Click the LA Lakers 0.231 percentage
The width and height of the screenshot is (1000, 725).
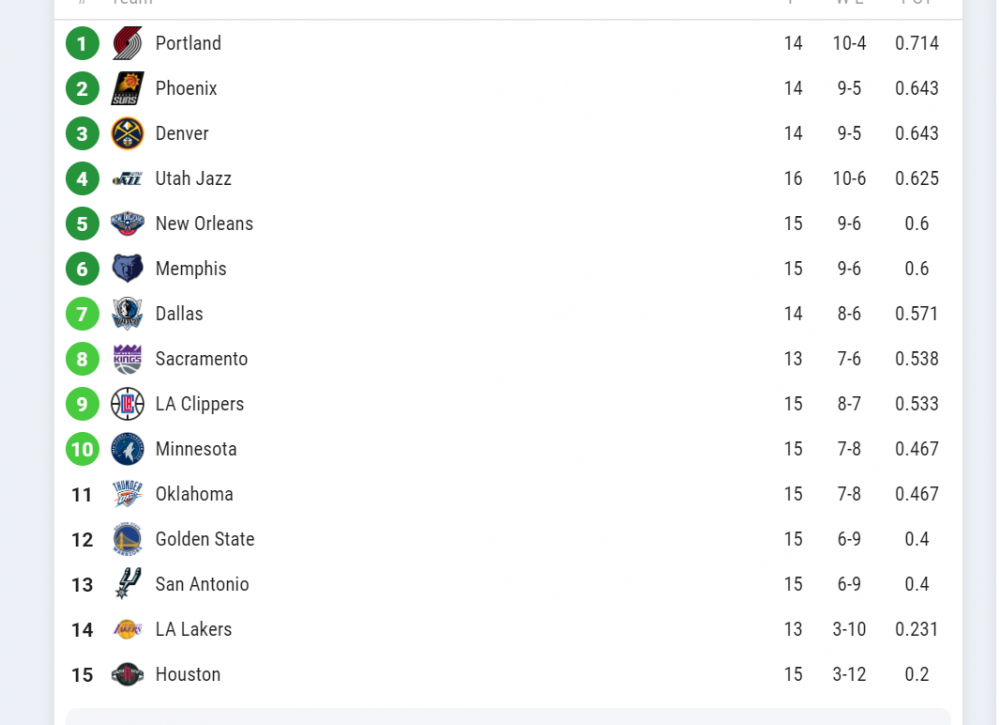click(917, 629)
